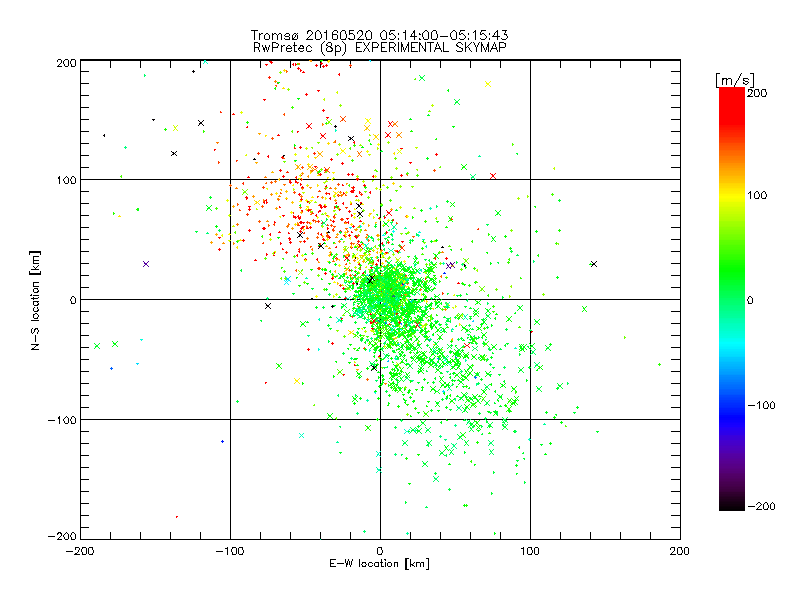Click the black bottom of the velocity colorbar

732,503
